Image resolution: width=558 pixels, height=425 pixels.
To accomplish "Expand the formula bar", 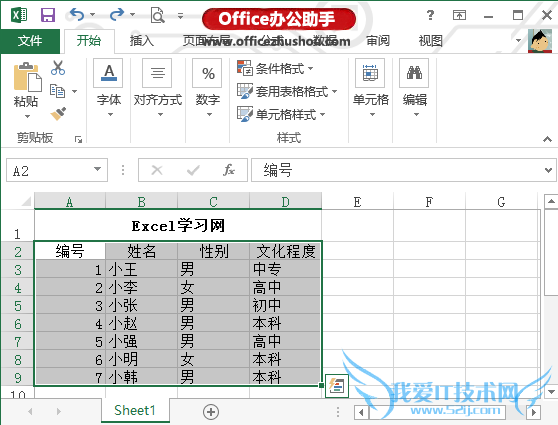I will 548,170.
